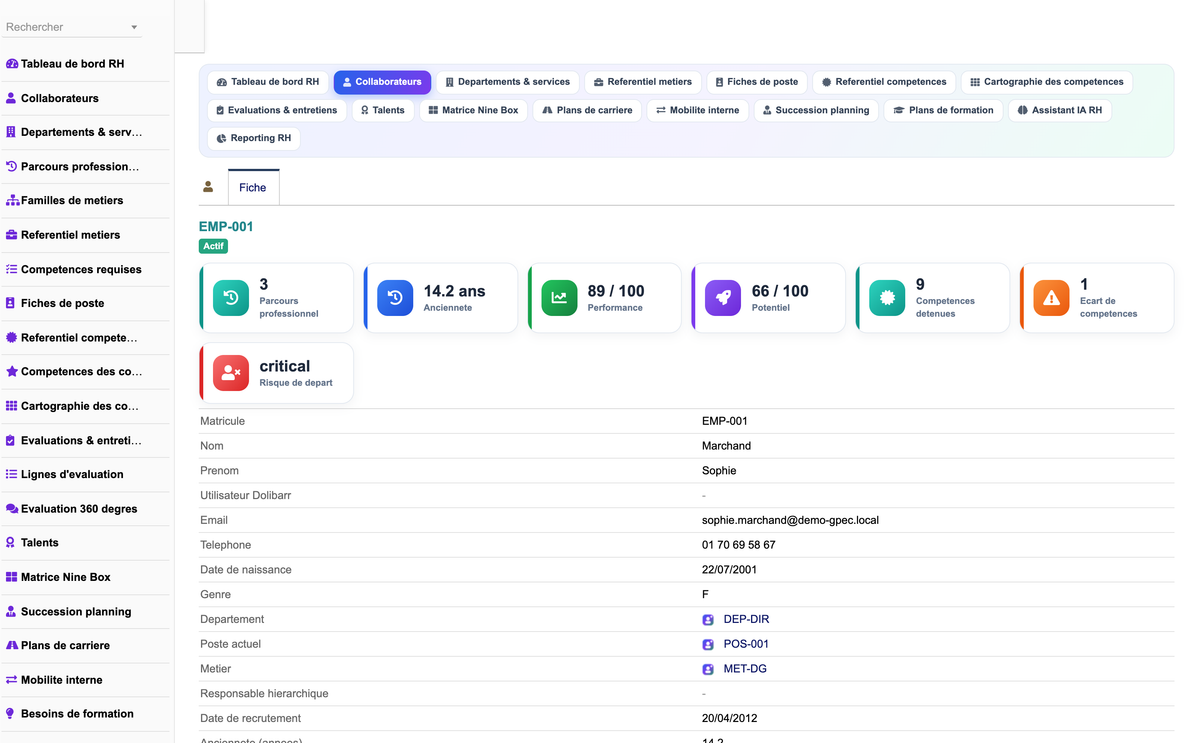1200x743 pixels.
Task: Open Plans de formation top tab
Action: pyautogui.click(x=944, y=110)
